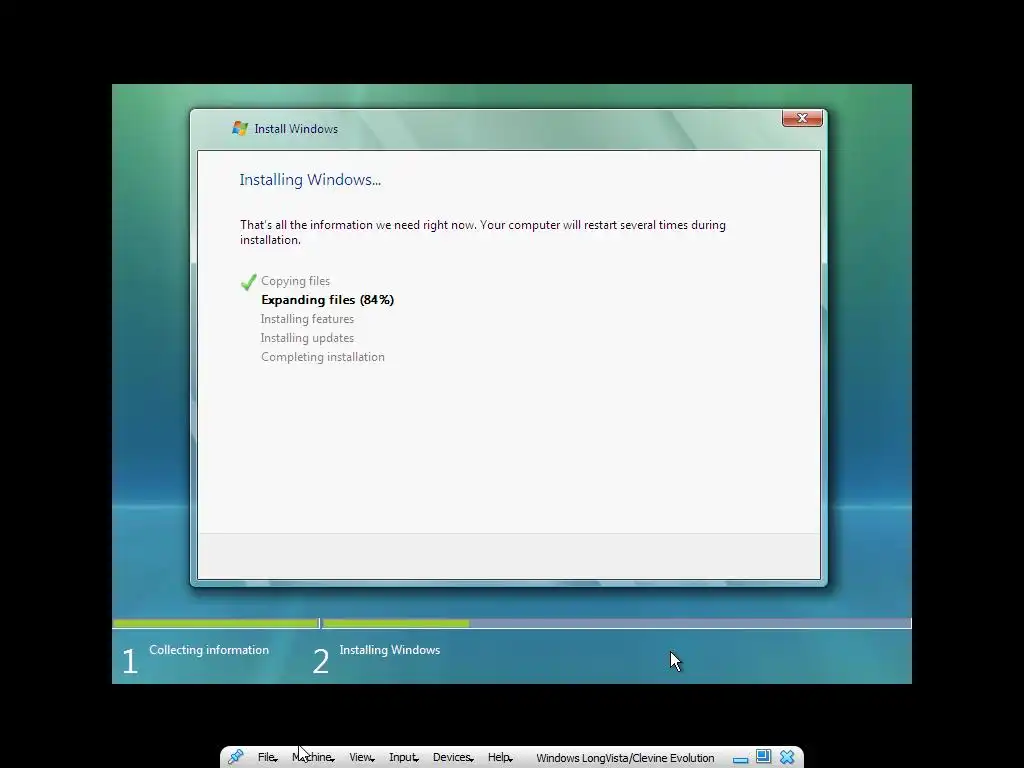The width and height of the screenshot is (1024, 768).
Task: Click the 'Installing features' step text
Action: click(x=307, y=319)
